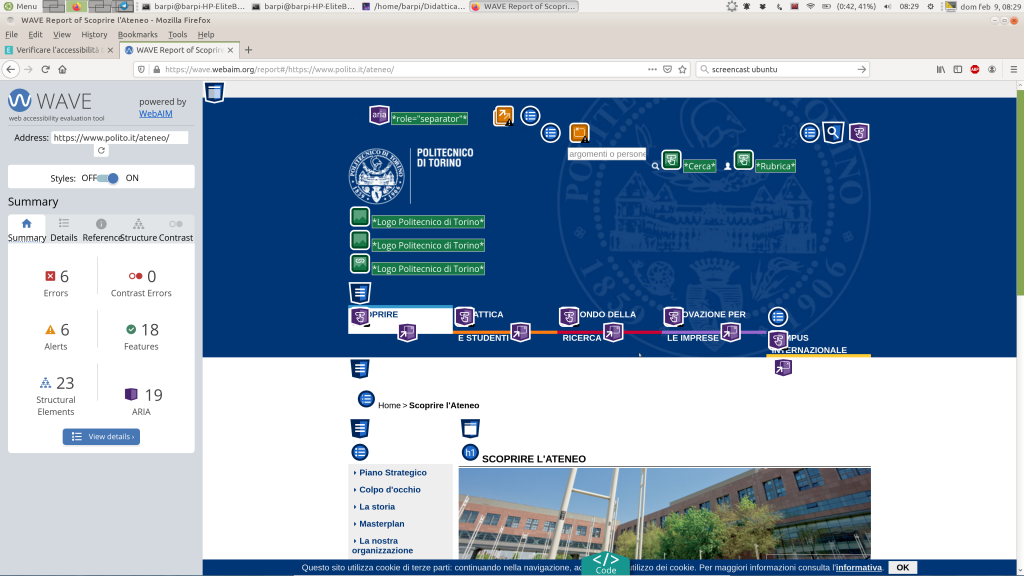
Task: Click the WAVE aria icon beside role separator
Action: (379, 115)
